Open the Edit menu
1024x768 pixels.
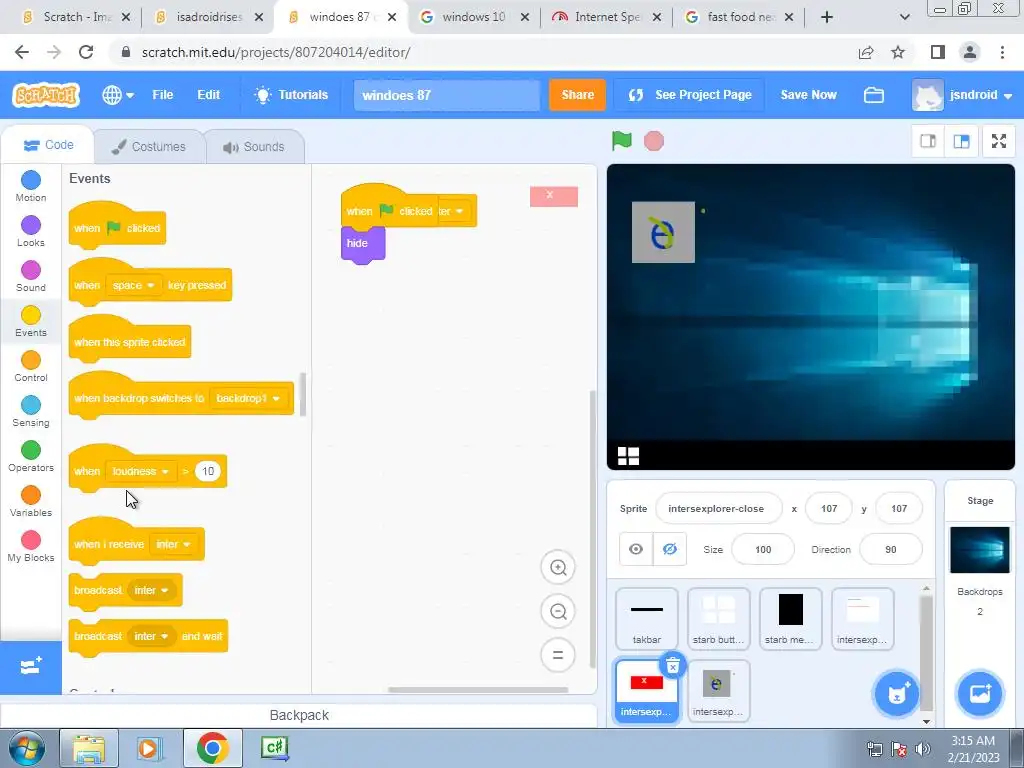click(208, 95)
